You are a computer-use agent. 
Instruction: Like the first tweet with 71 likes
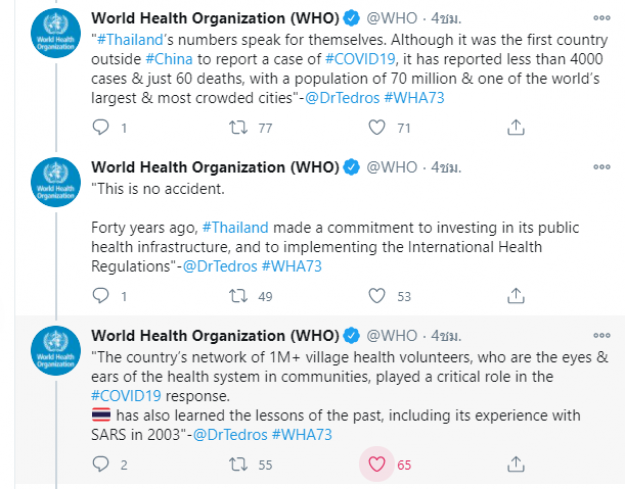tap(377, 128)
